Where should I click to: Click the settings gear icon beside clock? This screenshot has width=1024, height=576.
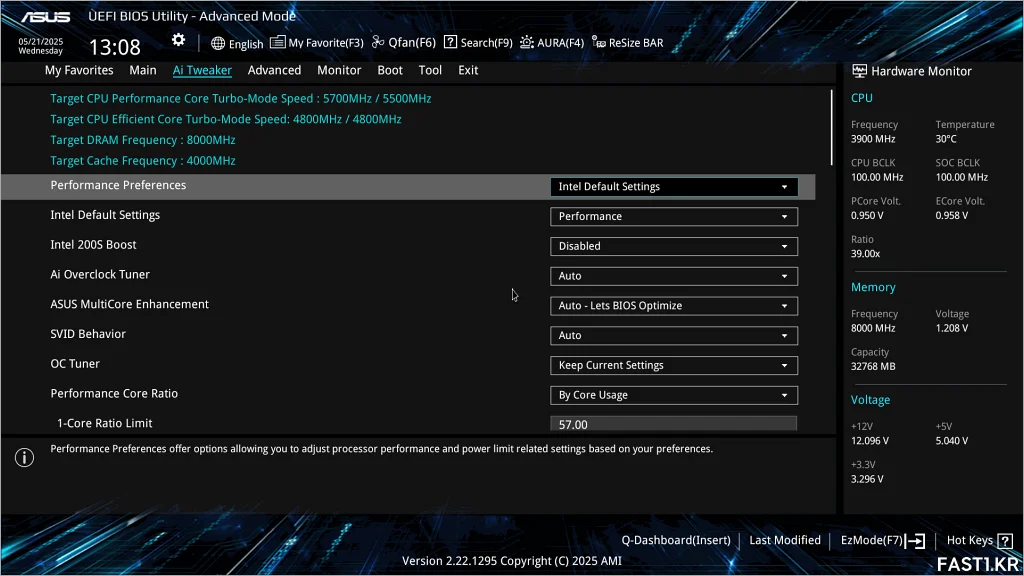coord(178,40)
